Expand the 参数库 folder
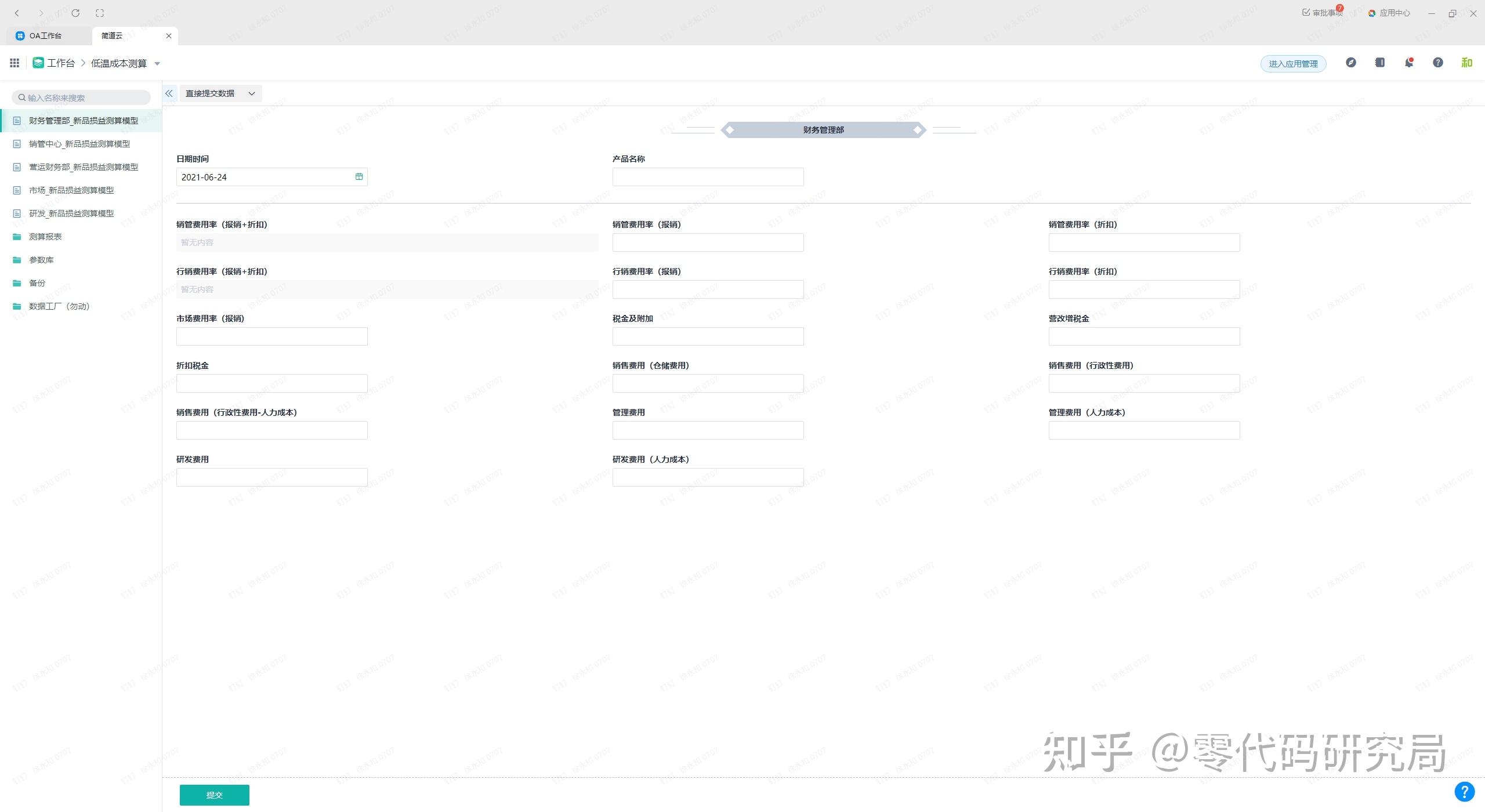This screenshot has height=812, width=1485. coord(41,260)
